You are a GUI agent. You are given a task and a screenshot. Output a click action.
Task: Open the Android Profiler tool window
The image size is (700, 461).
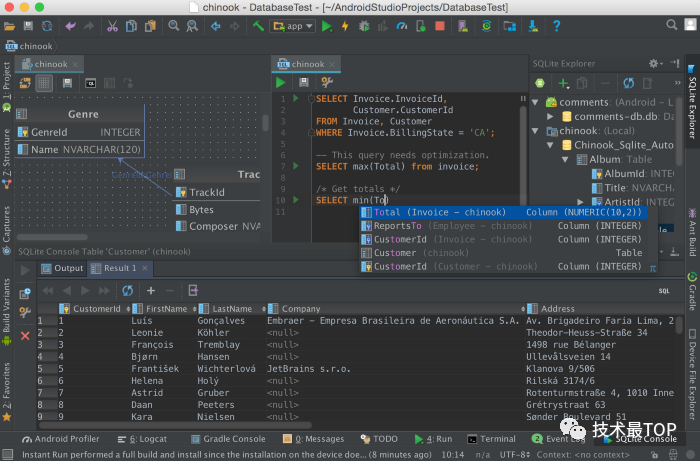(x=61, y=439)
